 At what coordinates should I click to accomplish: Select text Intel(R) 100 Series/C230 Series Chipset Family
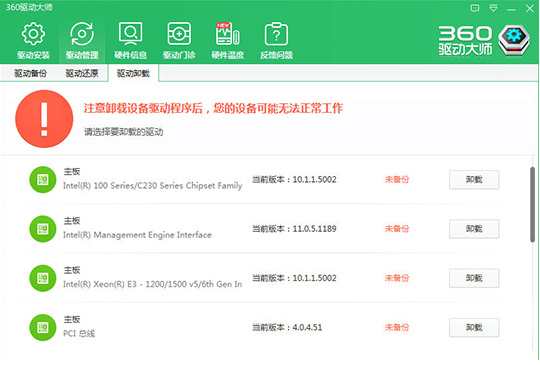tap(153, 186)
